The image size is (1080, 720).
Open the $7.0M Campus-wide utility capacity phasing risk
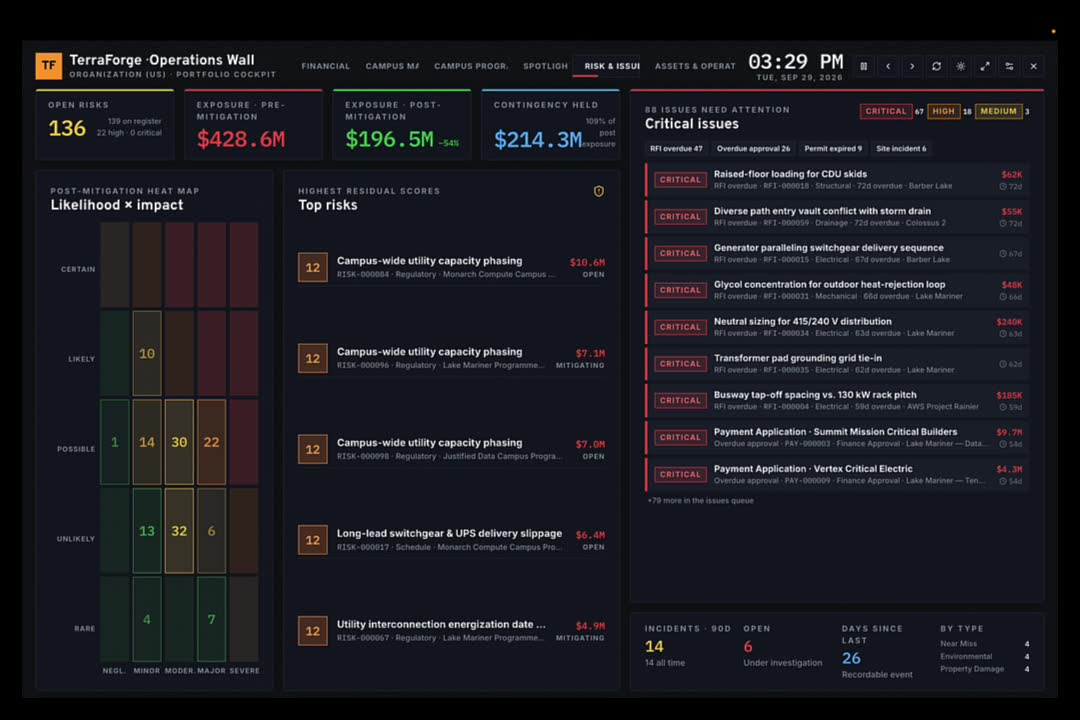point(452,449)
